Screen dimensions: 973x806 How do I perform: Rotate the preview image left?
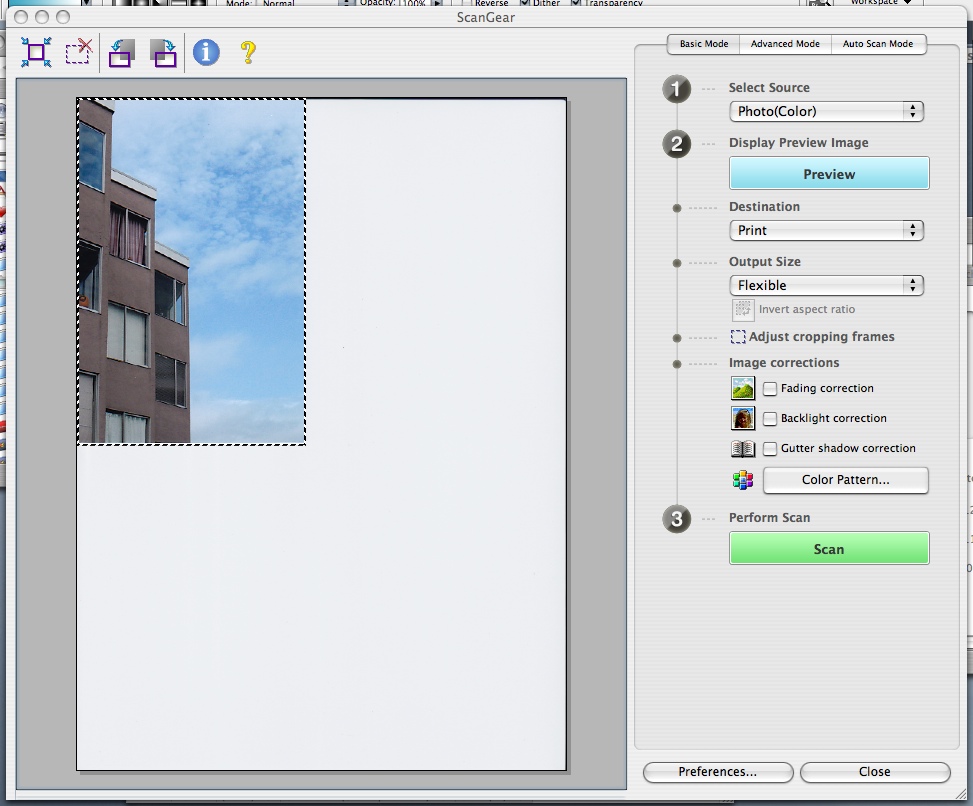(121, 53)
